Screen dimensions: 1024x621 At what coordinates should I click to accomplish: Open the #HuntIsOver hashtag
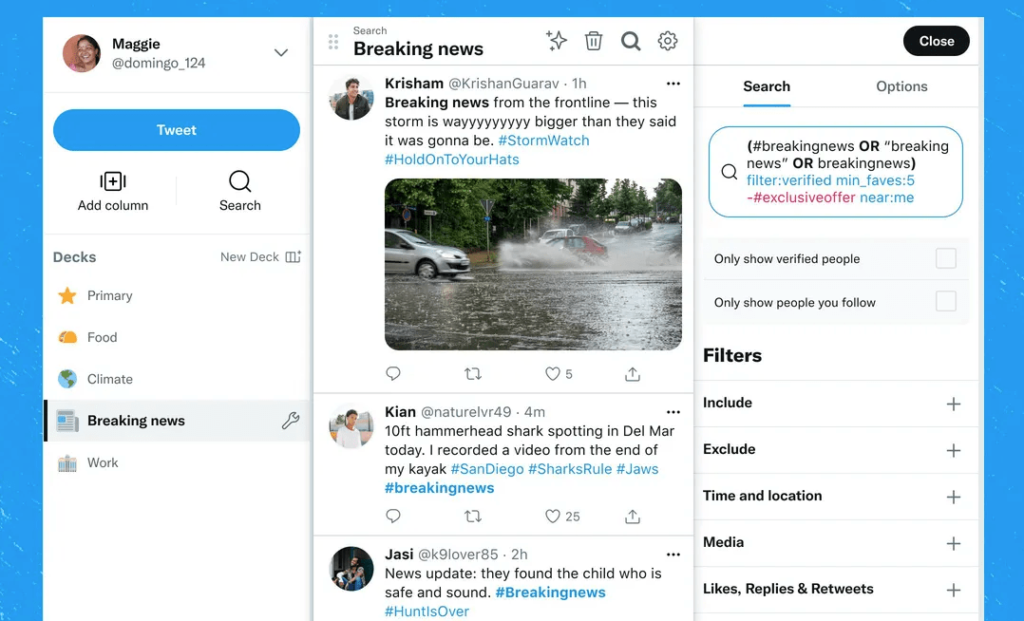426,611
